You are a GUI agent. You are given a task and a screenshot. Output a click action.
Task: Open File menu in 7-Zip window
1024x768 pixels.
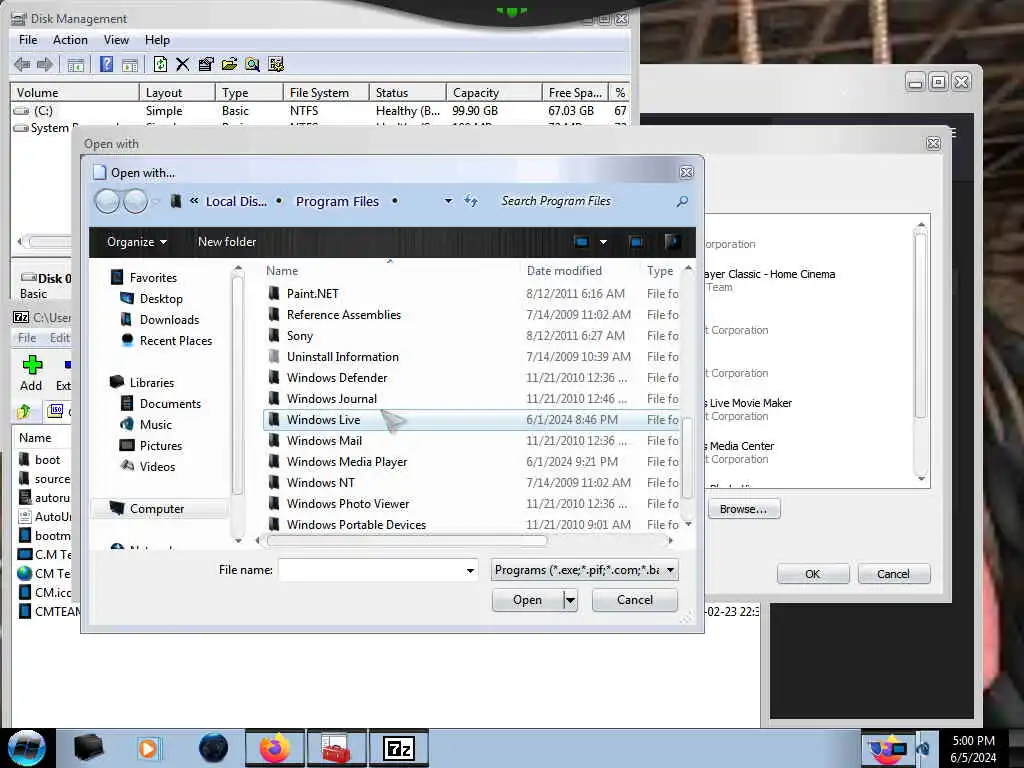(27, 338)
